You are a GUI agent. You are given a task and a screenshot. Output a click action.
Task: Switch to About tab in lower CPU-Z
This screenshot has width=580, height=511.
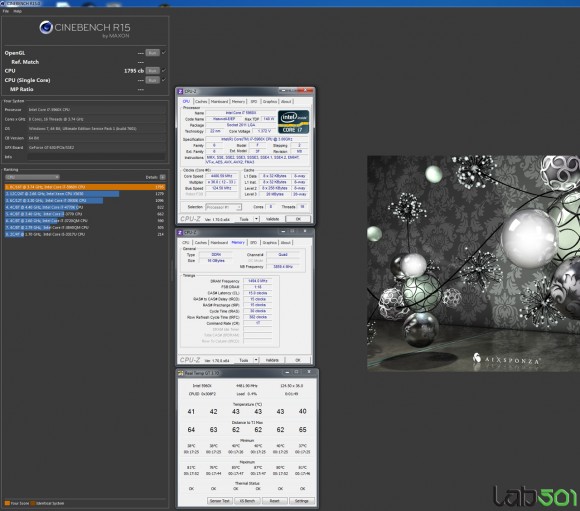(x=286, y=243)
